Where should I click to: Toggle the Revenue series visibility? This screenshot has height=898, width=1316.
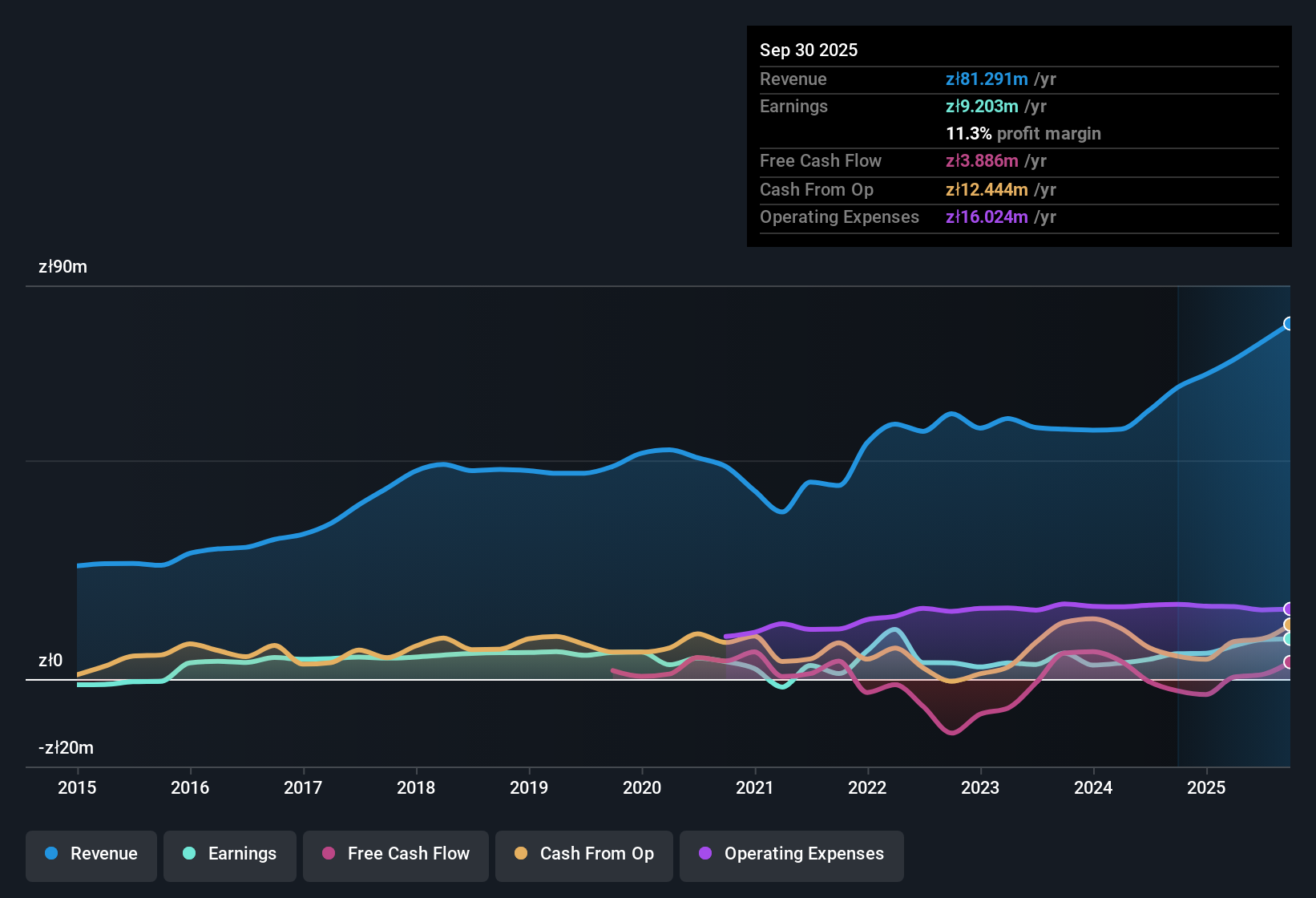91,854
